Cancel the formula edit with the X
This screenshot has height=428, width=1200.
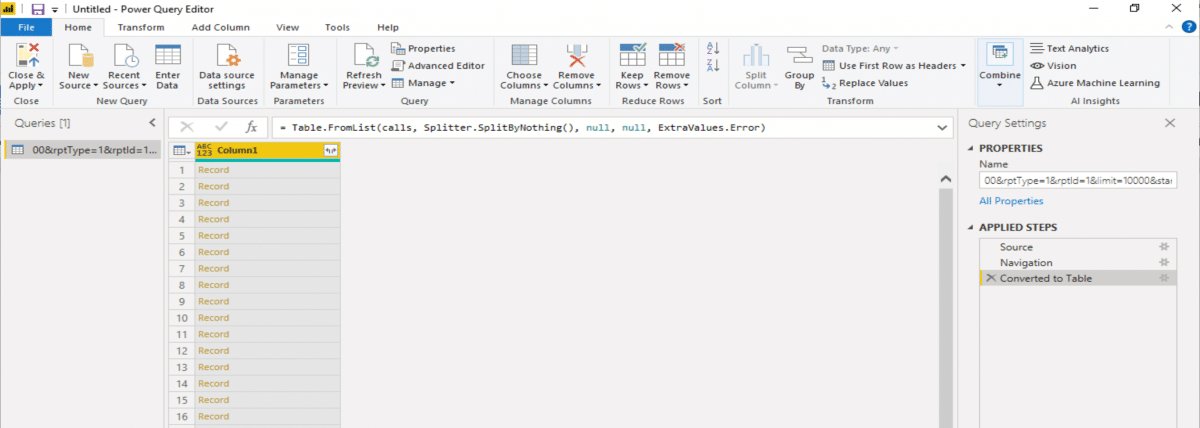coord(187,128)
